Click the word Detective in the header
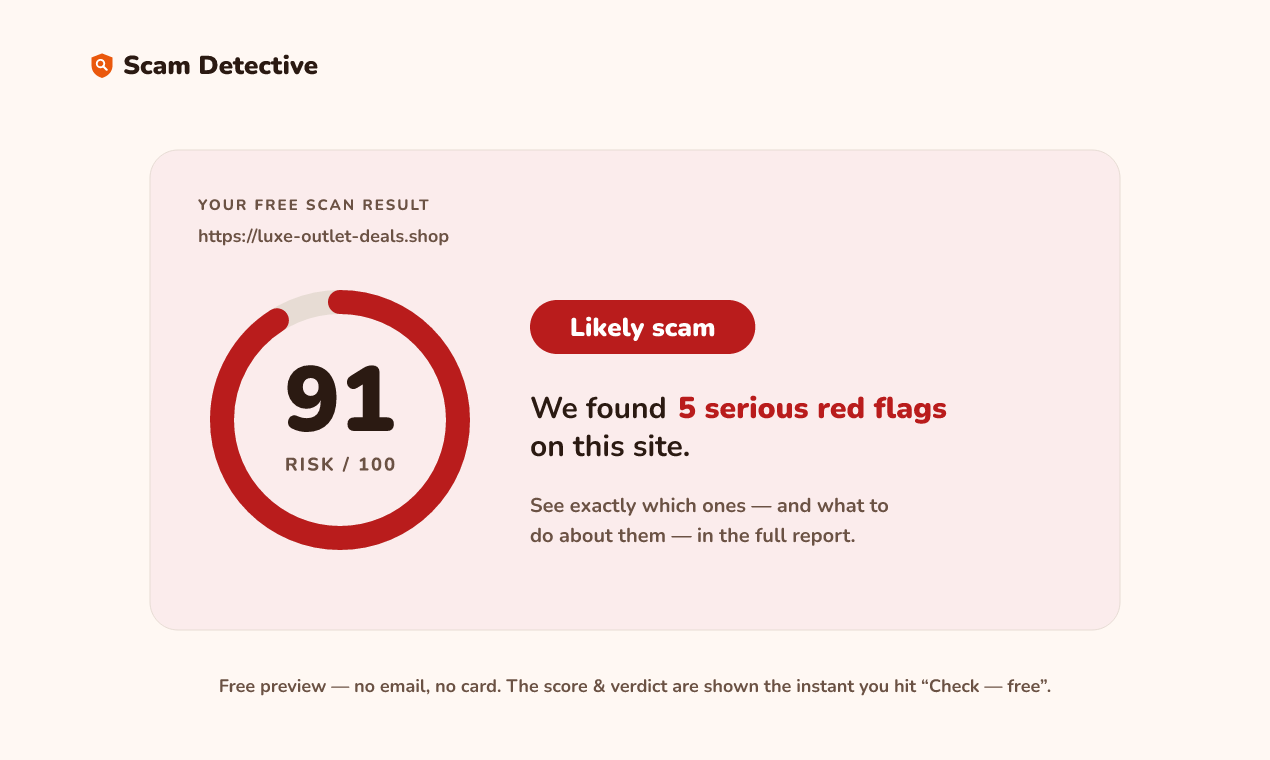 [258, 66]
